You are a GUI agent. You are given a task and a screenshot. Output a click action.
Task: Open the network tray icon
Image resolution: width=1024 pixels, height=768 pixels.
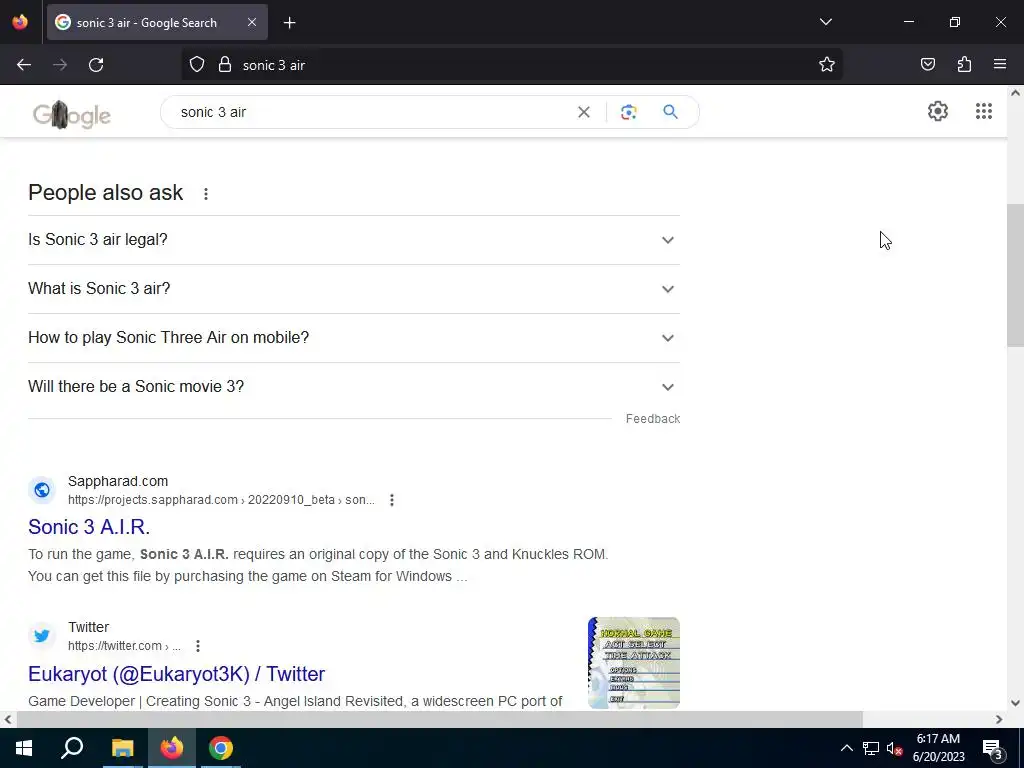click(871, 748)
